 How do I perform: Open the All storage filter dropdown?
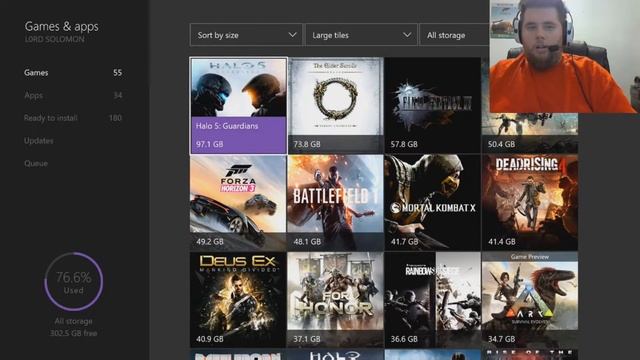[455, 35]
